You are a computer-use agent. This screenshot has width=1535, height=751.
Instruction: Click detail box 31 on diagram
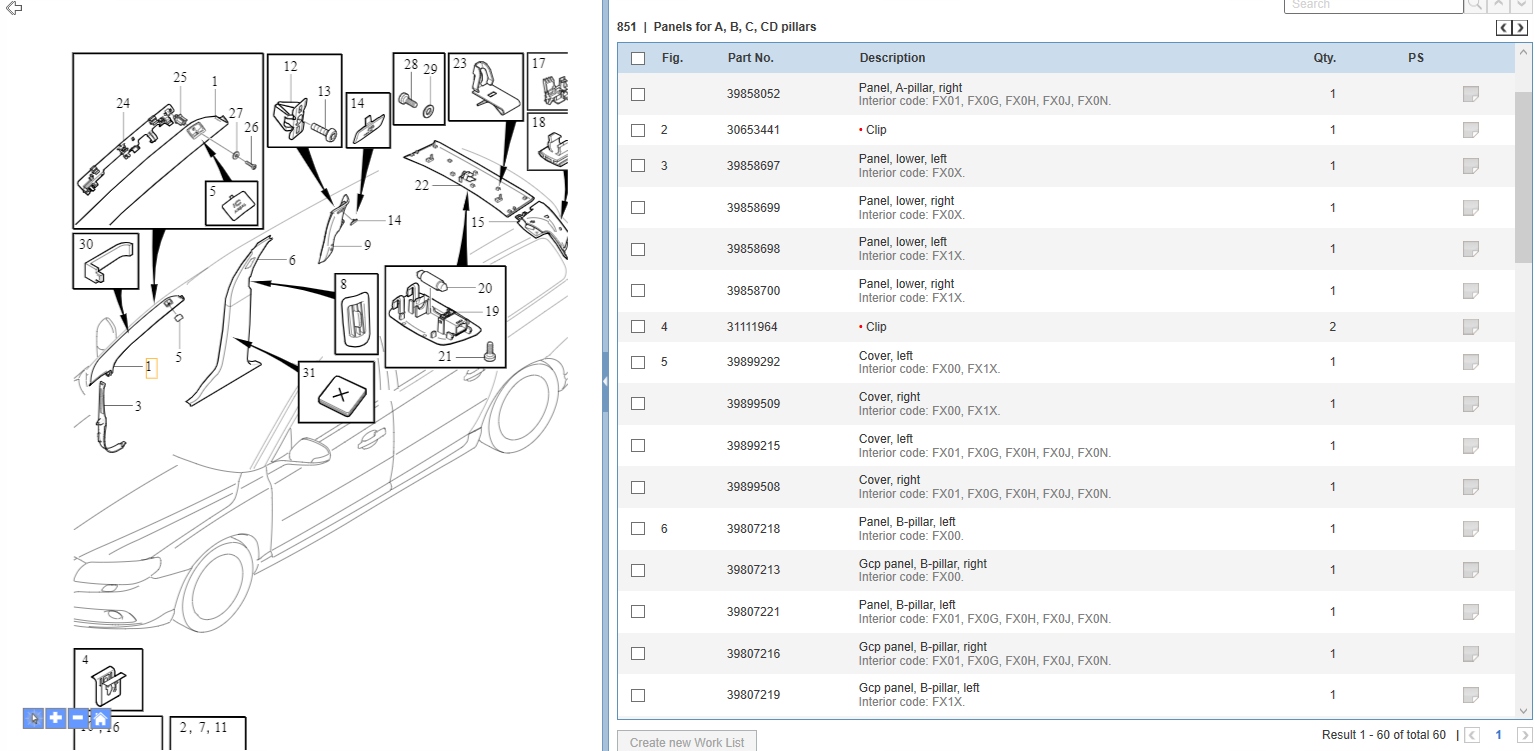tap(338, 393)
